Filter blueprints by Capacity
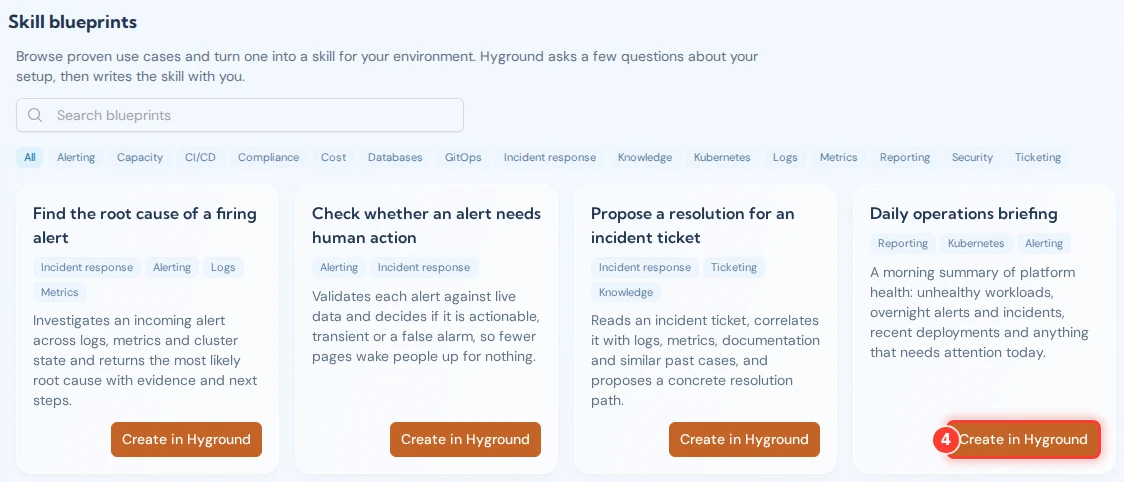 140,157
